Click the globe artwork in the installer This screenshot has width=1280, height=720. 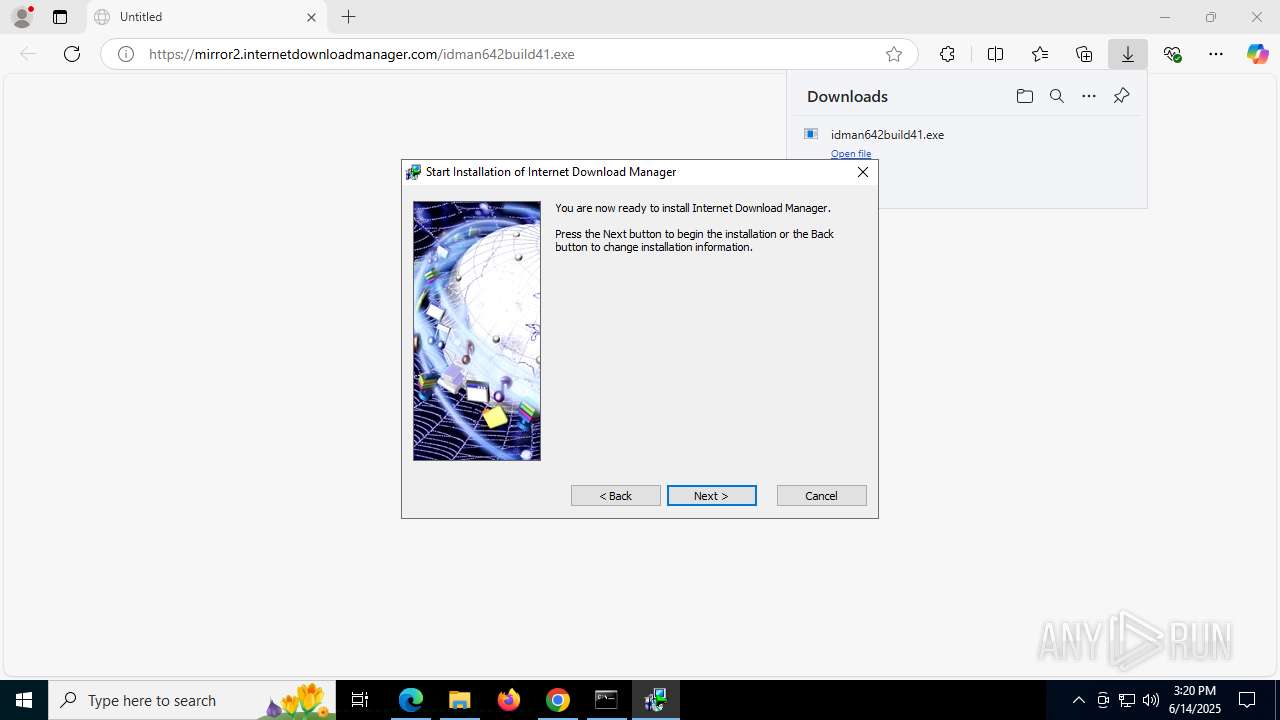coord(477,331)
